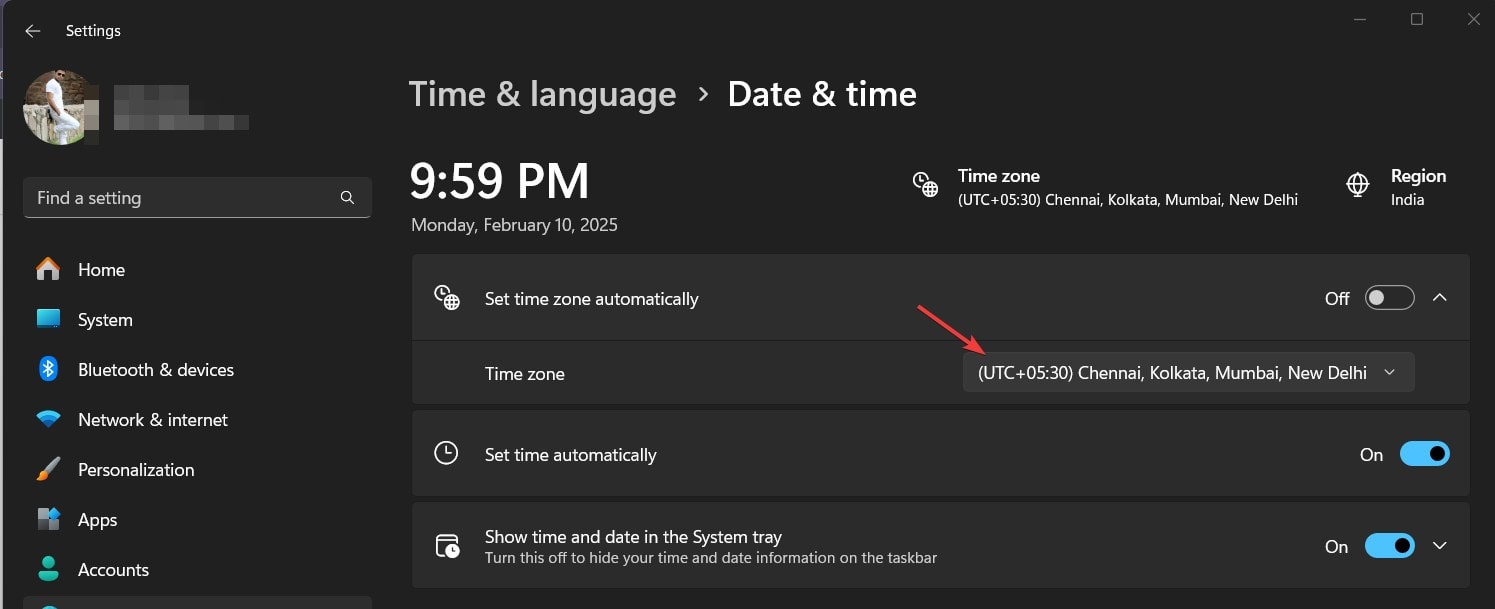Expand the System tray time options
Viewport: 1495px width, 609px height.
click(1440, 546)
